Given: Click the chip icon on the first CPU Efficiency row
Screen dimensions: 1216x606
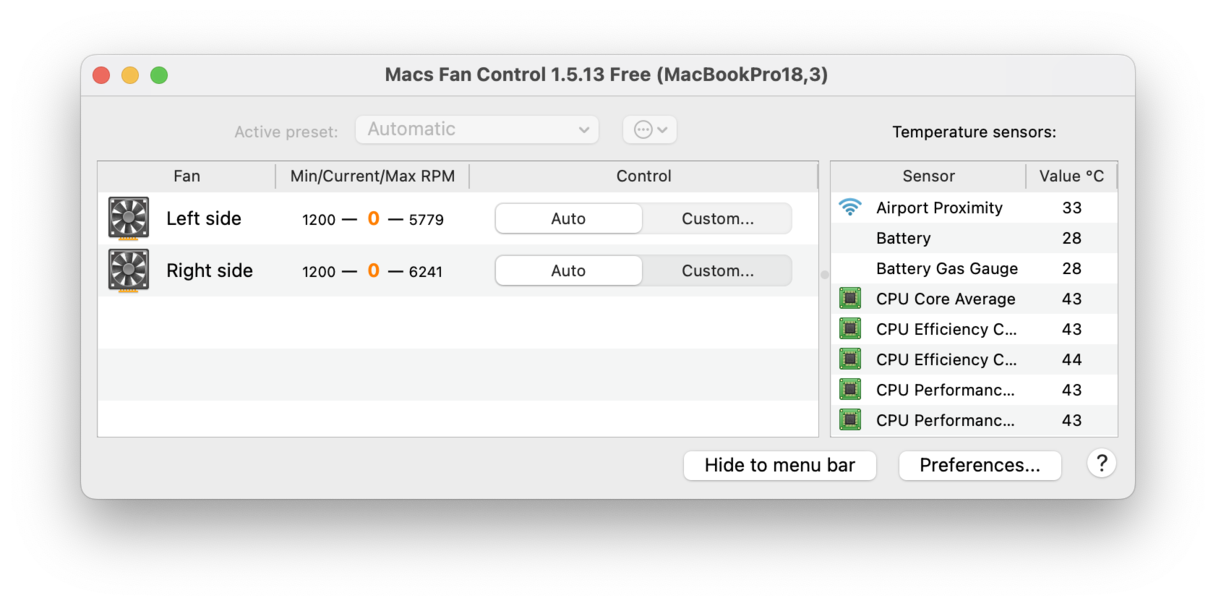Looking at the screenshot, I should coord(851,328).
